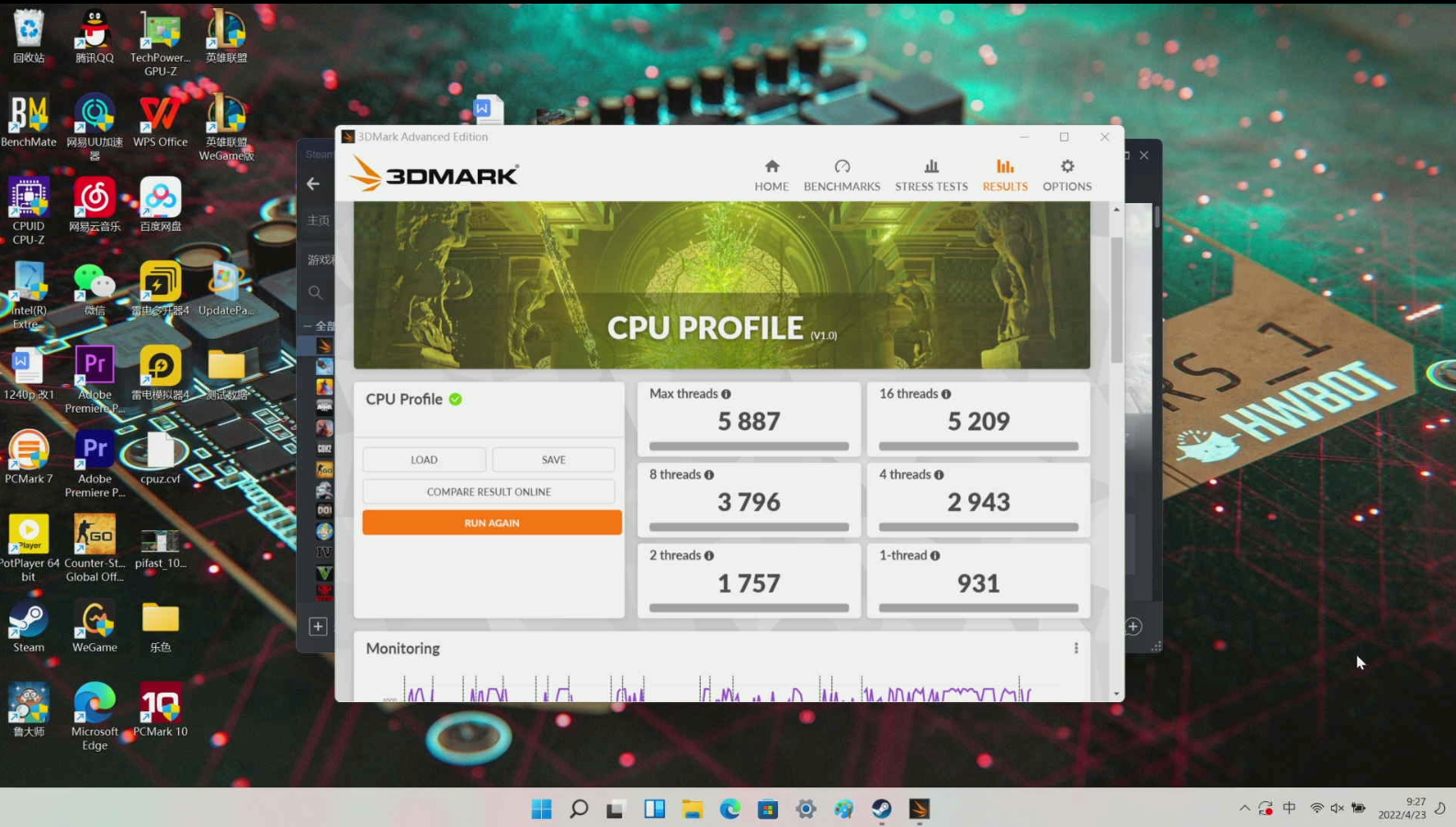Open the Steam desktop shortcut
The width and height of the screenshot is (1456, 827).
click(x=28, y=627)
